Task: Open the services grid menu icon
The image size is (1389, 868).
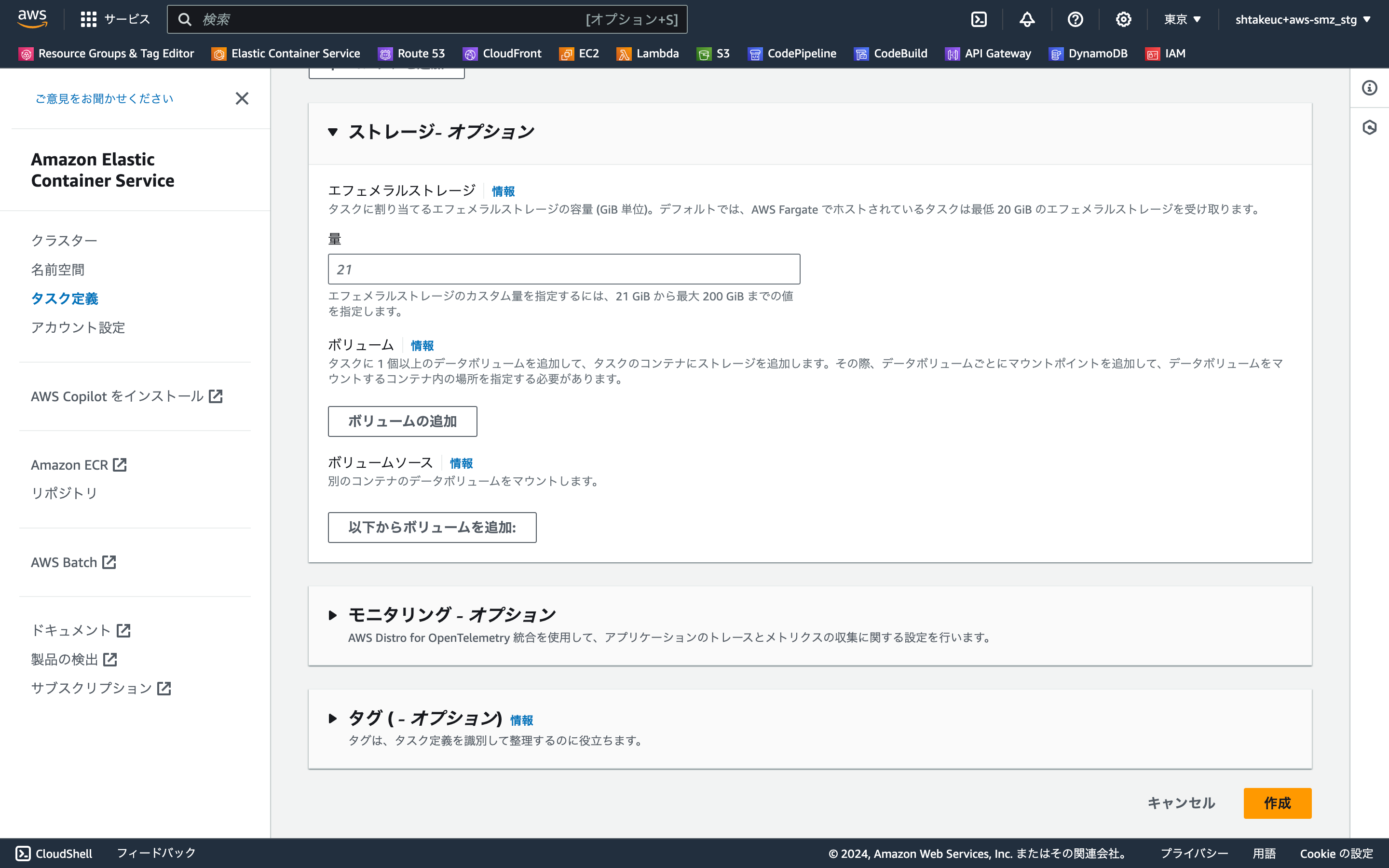Action: tap(88, 19)
